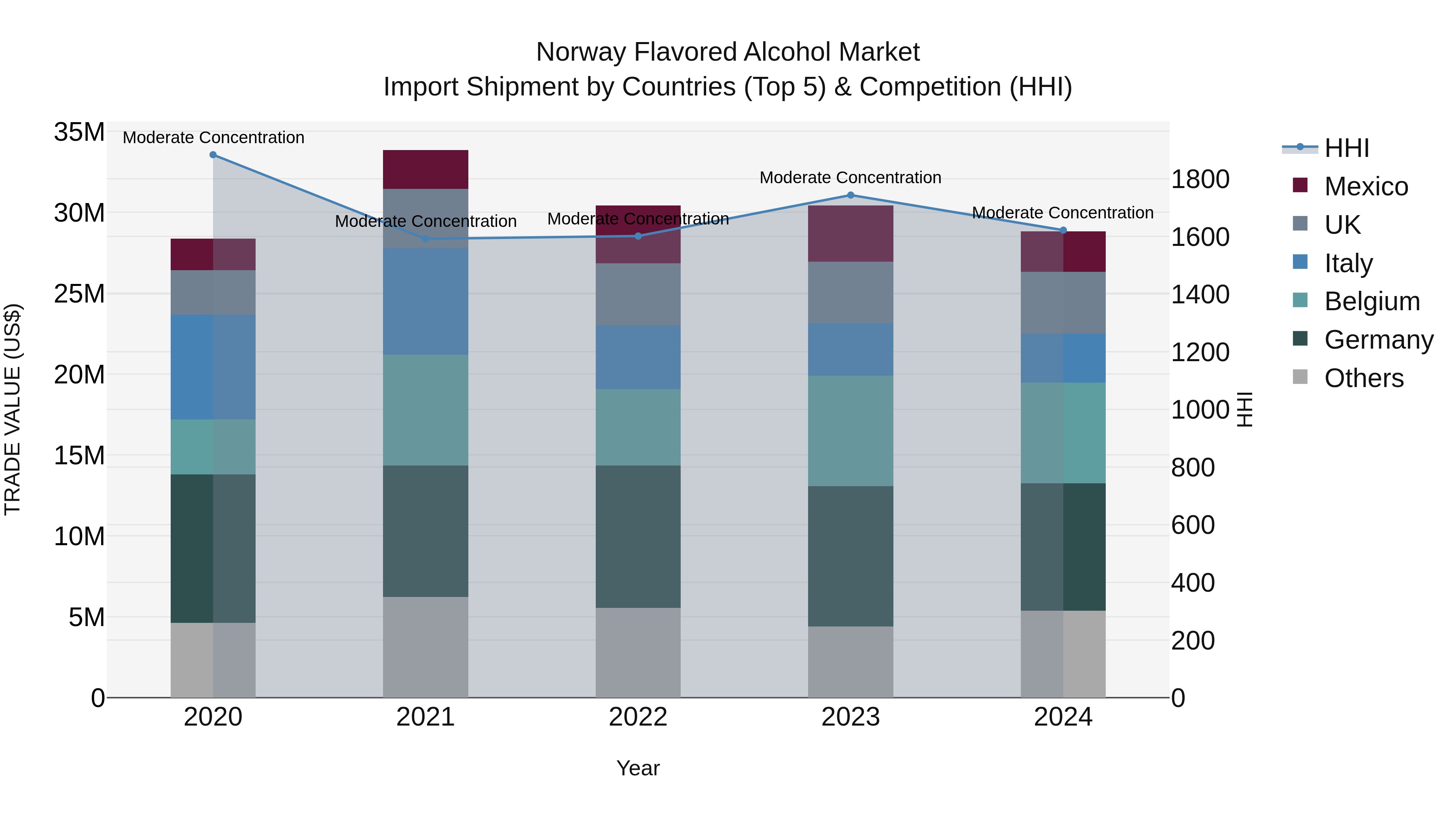Screen dimensions: 1456x819
Task: Click the 2022 HHI data point
Action: [638, 236]
